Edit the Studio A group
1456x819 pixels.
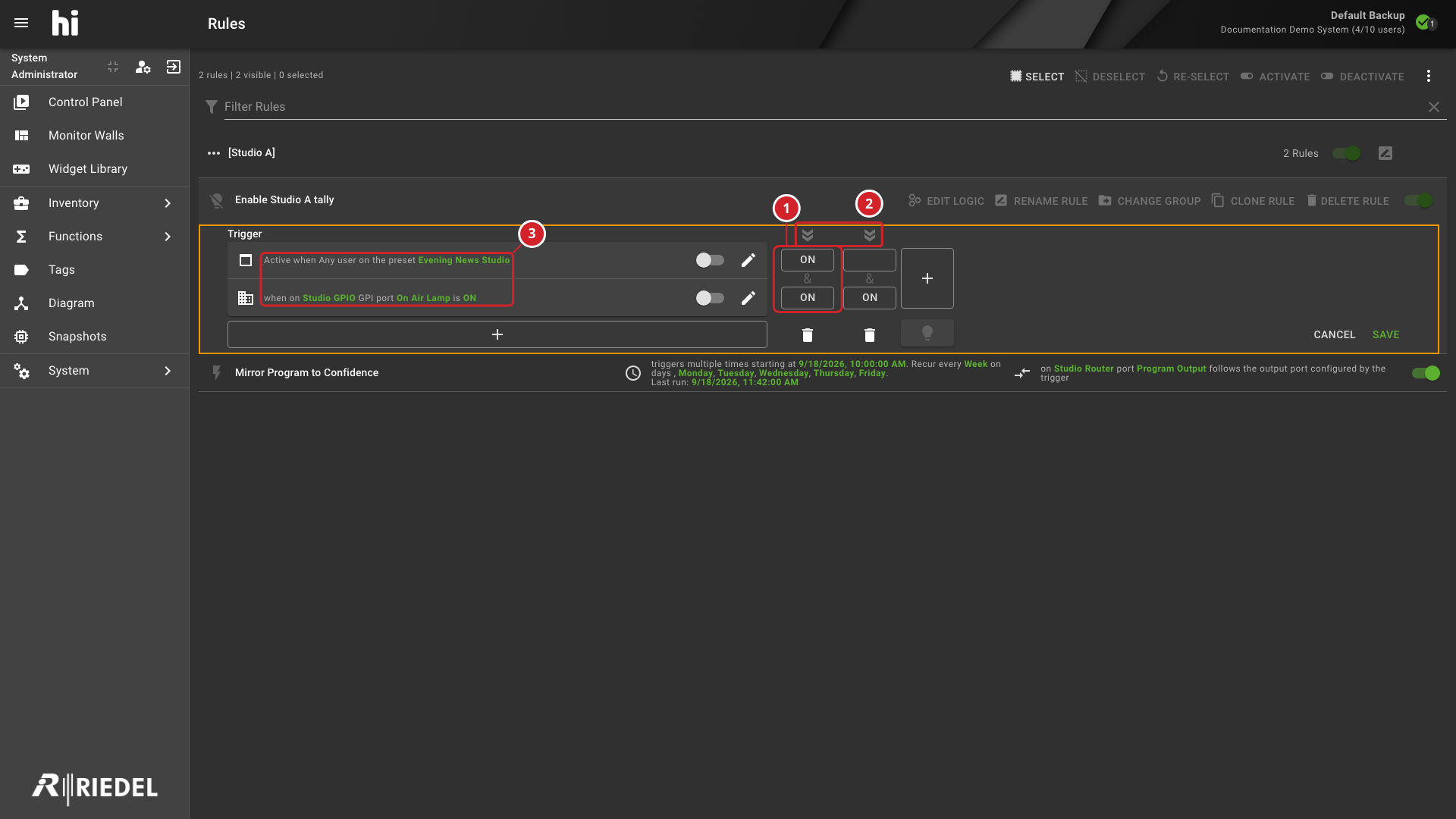[1385, 153]
